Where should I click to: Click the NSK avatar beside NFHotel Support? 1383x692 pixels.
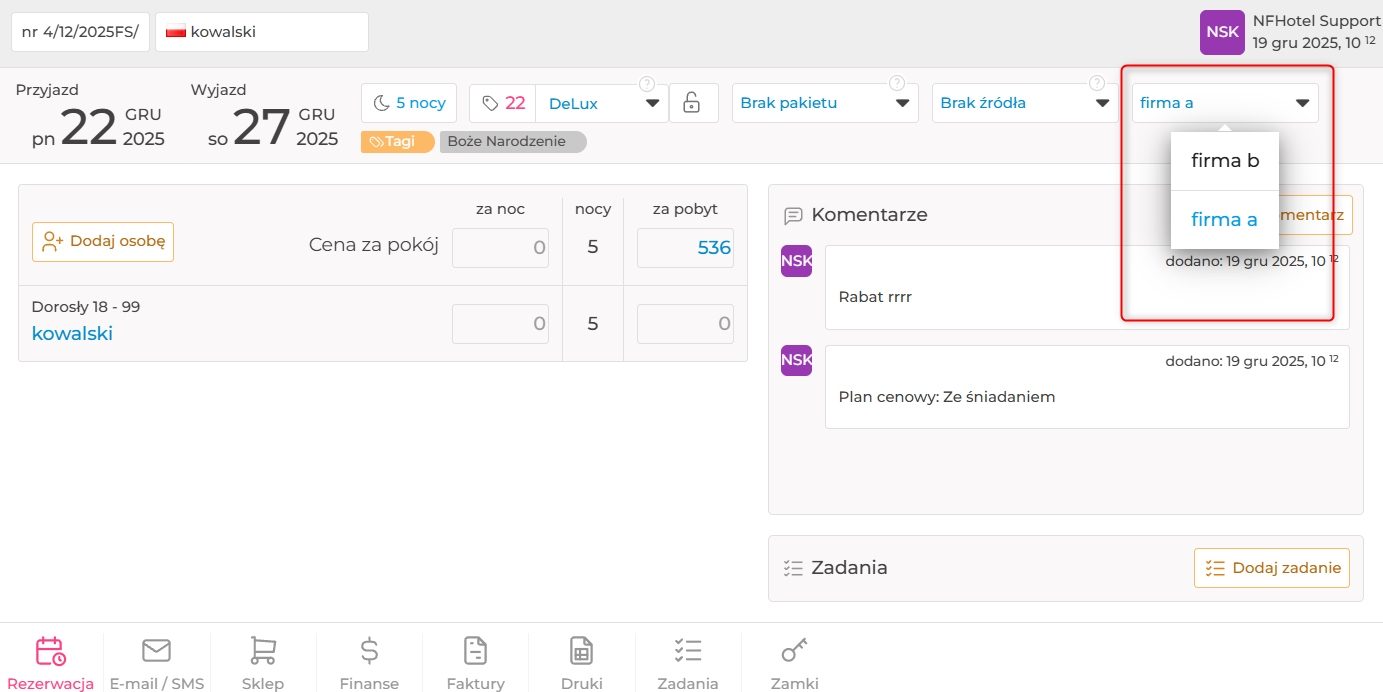tap(1222, 32)
